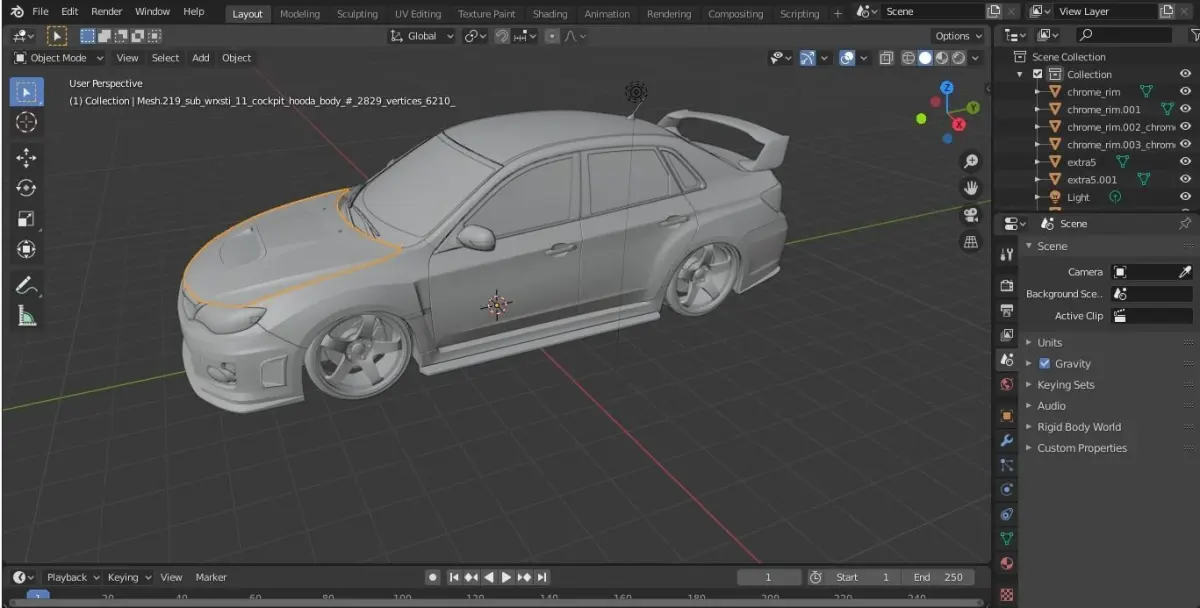Open the Particles properties tab
Image resolution: width=1200 pixels, height=608 pixels.
(1006, 465)
